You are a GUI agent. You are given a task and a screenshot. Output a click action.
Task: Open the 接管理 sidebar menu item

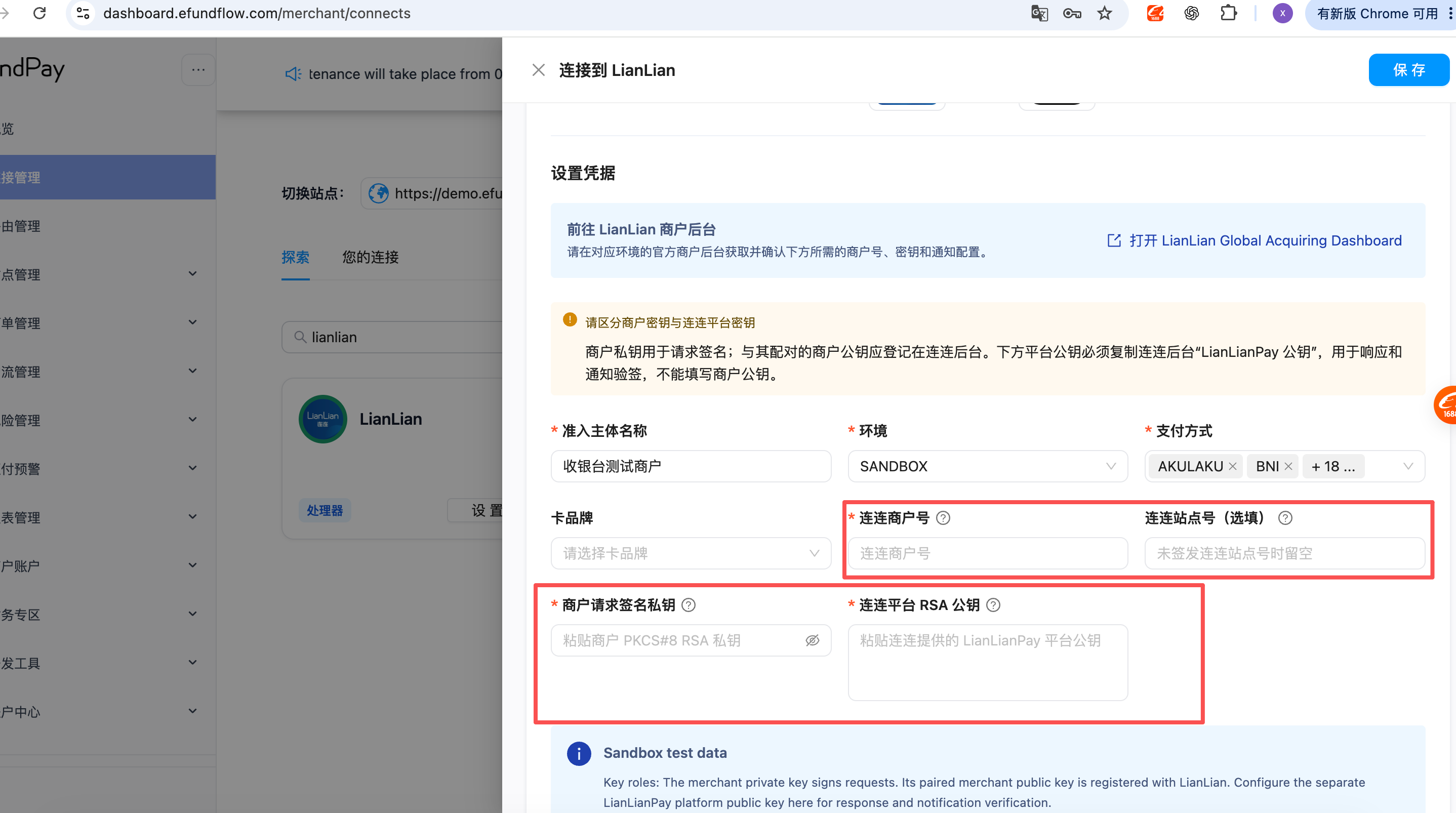click(x=107, y=177)
